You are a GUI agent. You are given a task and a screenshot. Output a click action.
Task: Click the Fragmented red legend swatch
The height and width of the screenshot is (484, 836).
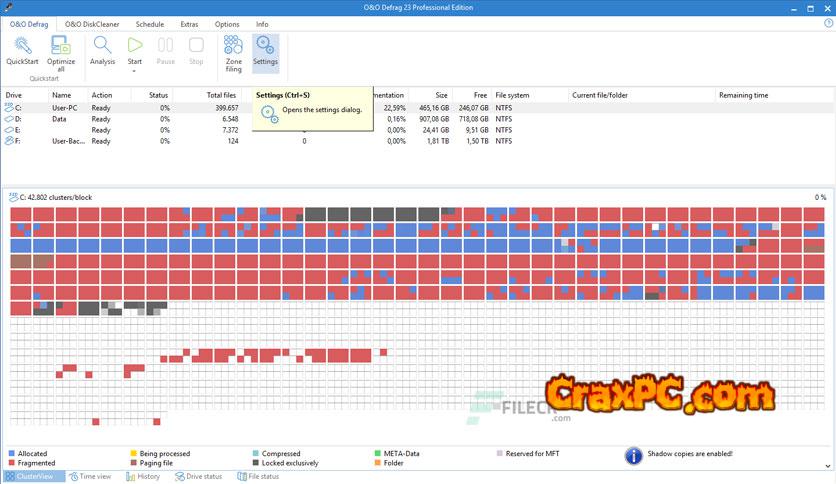click(12, 463)
